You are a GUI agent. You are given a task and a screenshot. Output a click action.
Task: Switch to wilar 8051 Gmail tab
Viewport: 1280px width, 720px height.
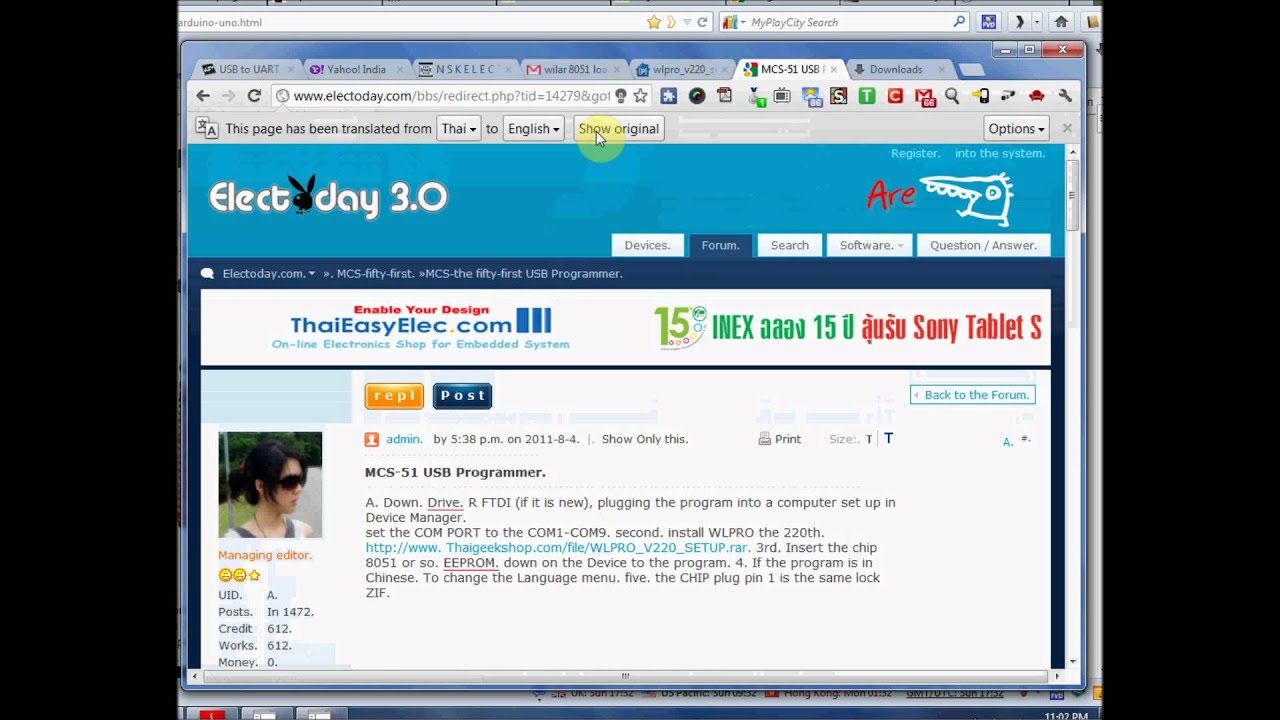573,69
